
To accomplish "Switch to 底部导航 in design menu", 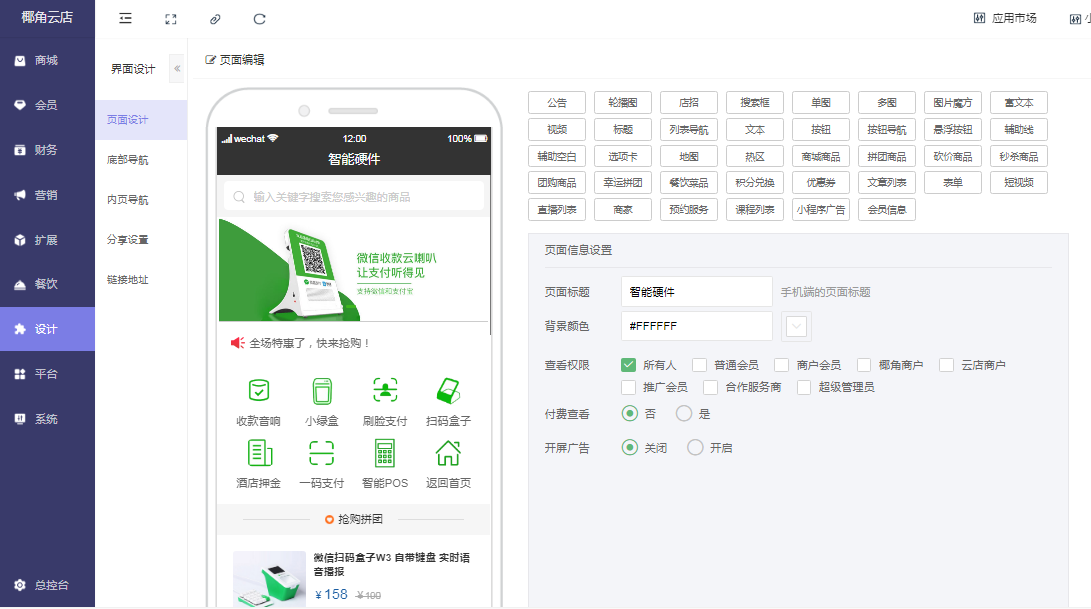I will point(128,160).
